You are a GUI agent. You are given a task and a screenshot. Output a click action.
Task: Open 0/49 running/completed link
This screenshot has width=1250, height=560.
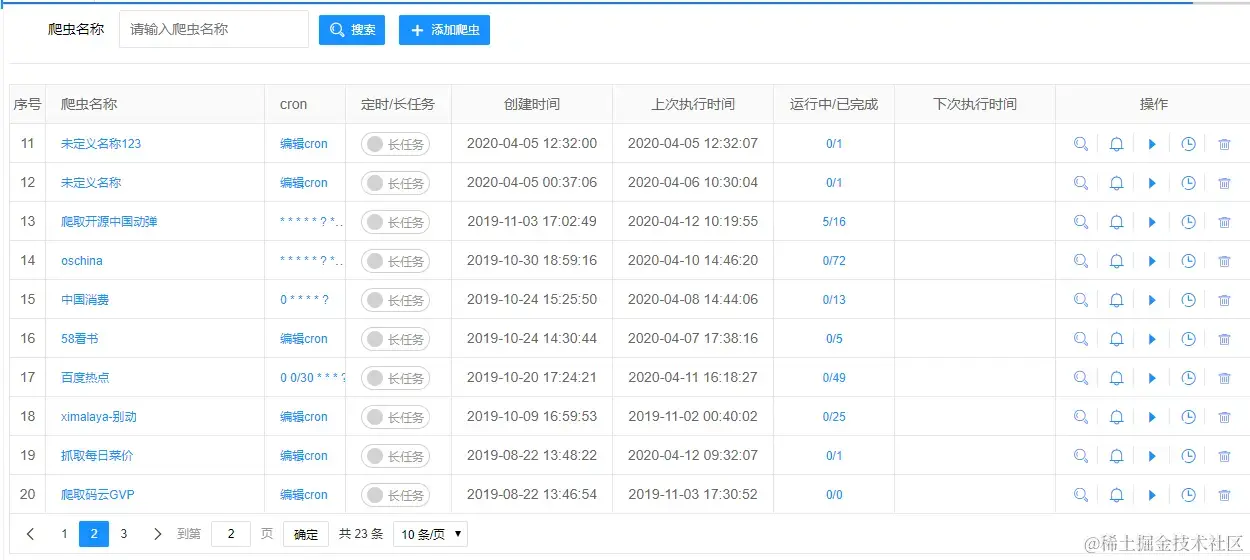coord(834,378)
